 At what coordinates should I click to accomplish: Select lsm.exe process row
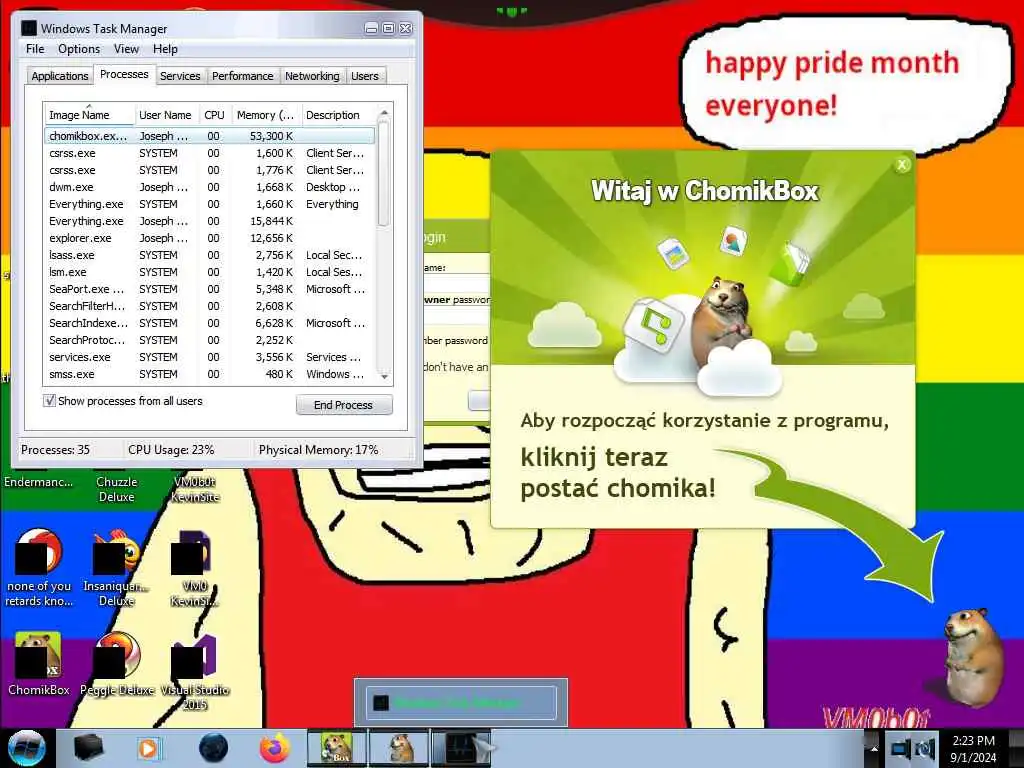(x=210, y=272)
